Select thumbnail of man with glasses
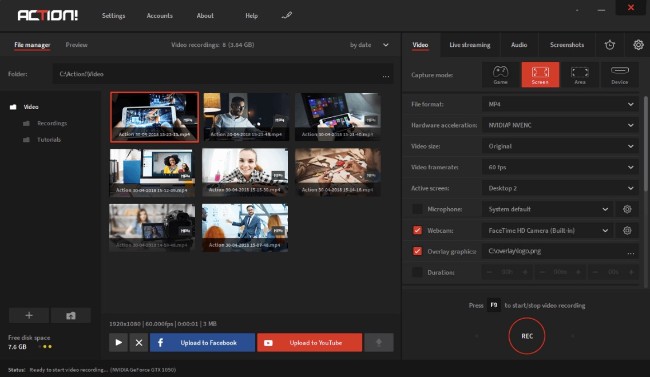This screenshot has height=377, width=650. (246, 117)
